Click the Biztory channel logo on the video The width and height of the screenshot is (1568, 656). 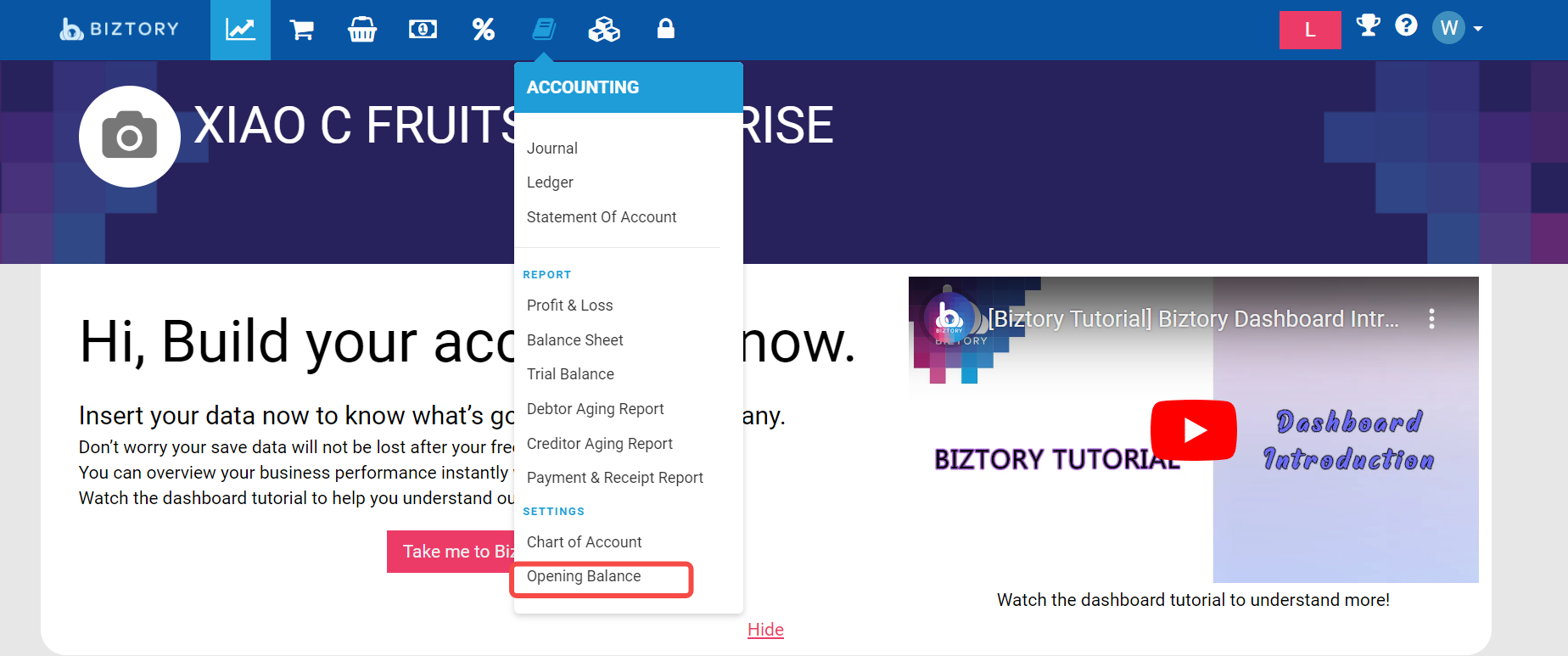949,318
